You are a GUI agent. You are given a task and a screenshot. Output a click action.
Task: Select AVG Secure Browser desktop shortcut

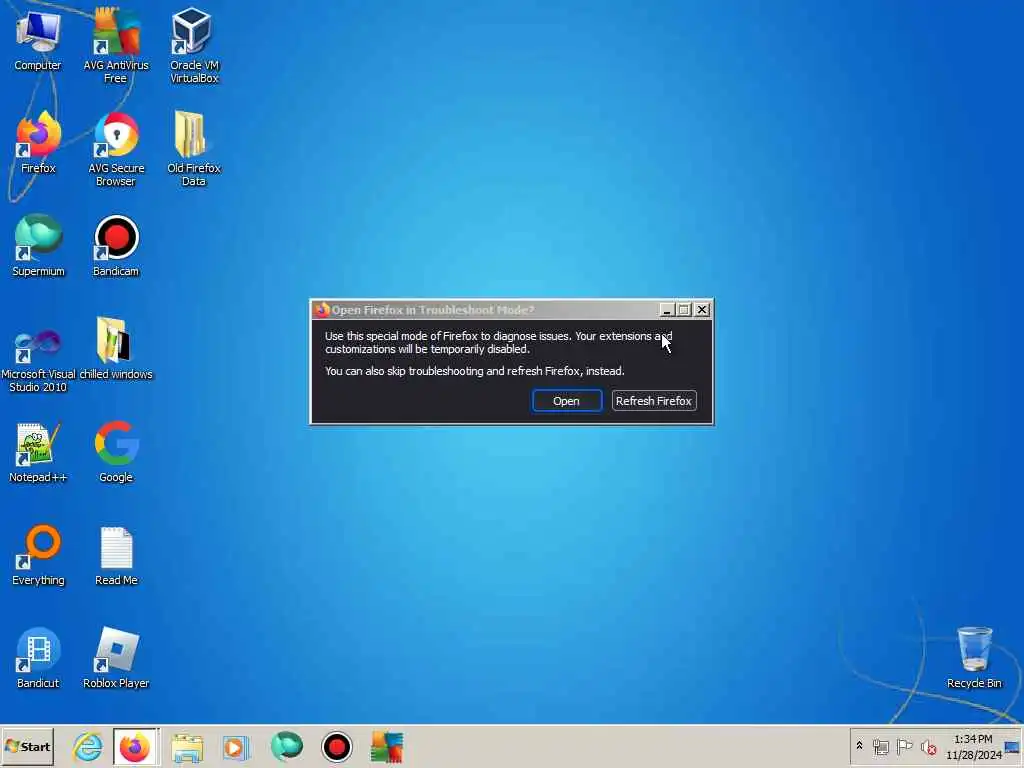116,149
